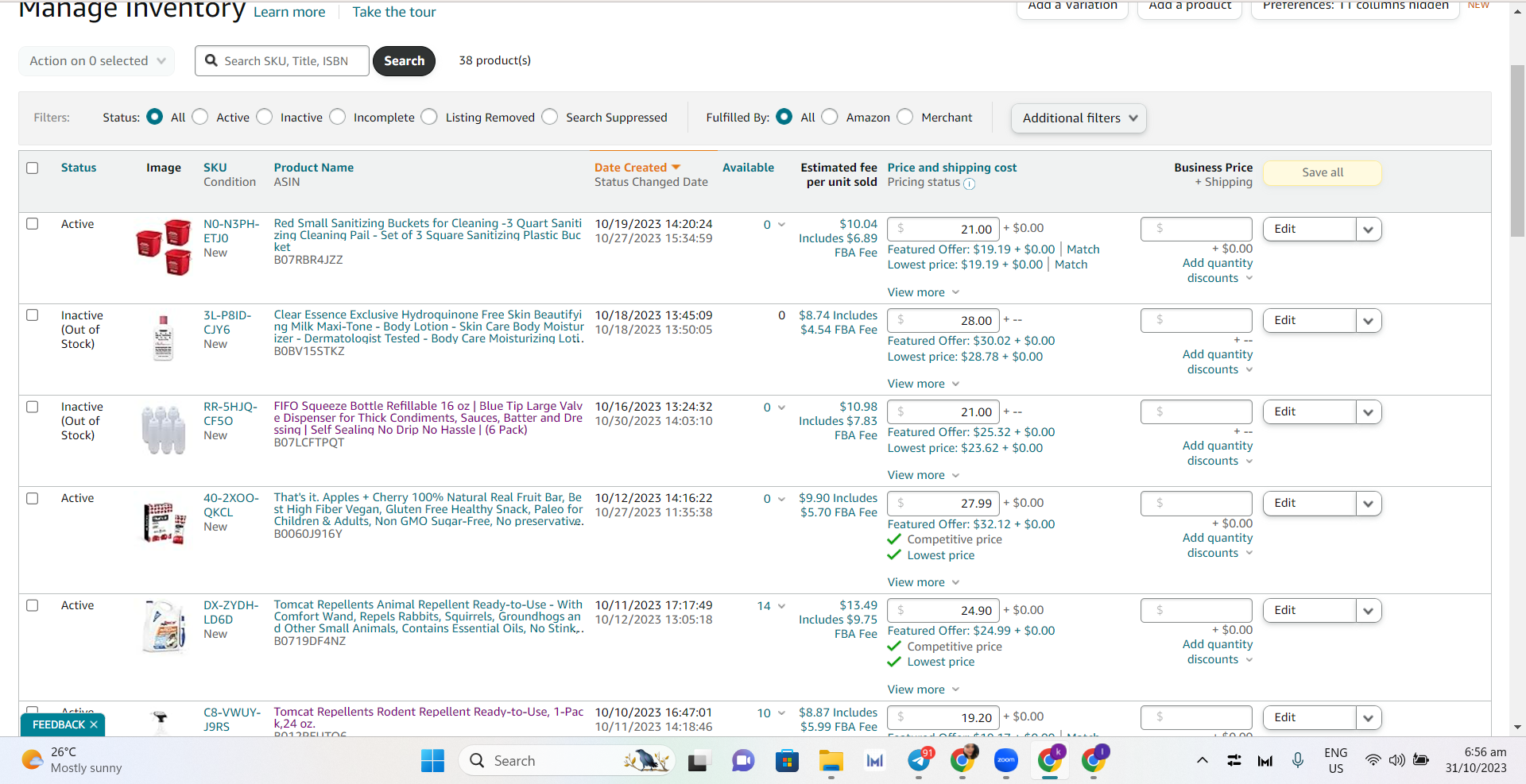Open product image for Tomcat Animal Repellent
Screen dimensions: 1526x784
164,626
